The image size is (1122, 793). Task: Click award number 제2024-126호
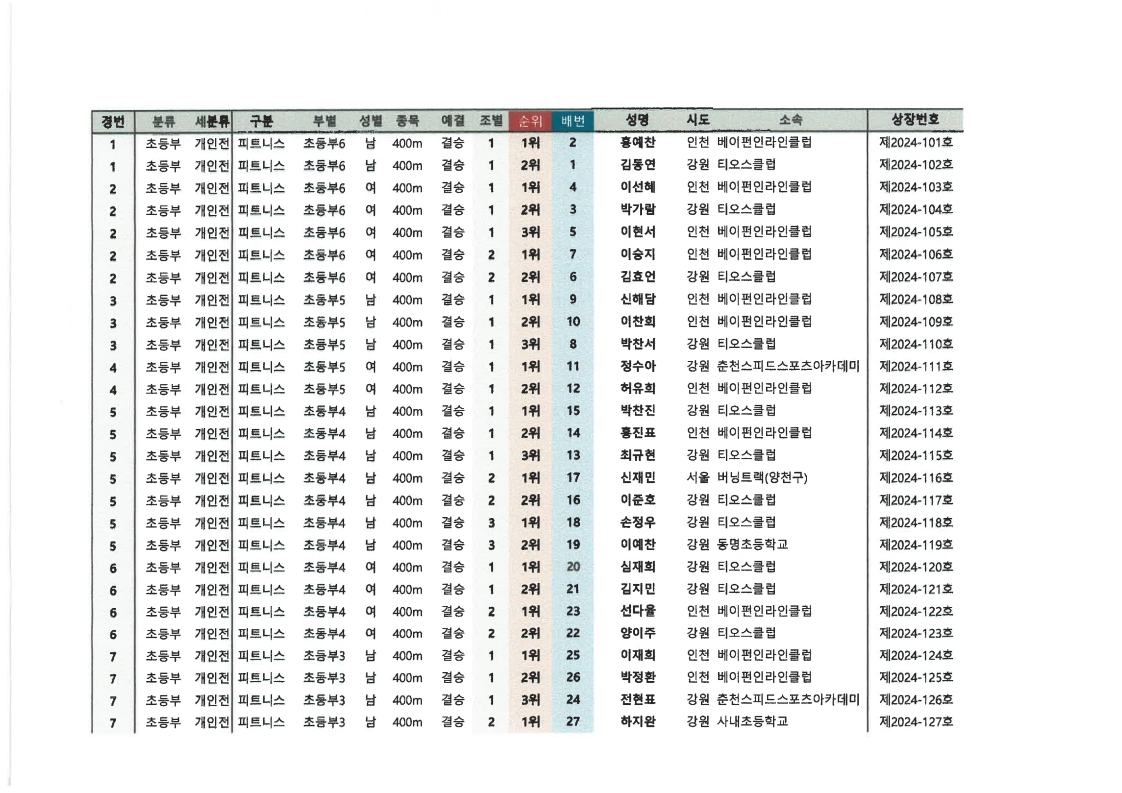point(916,699)
